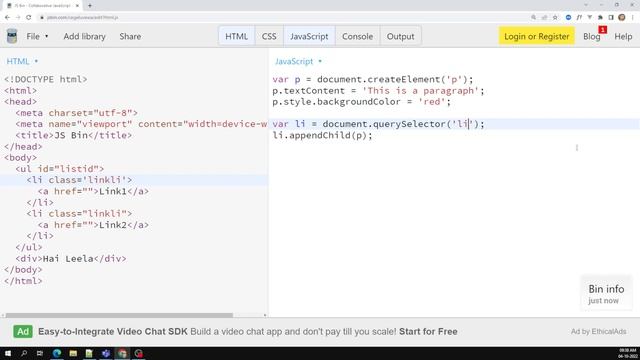The height and width of the screenshot is (360, 640).
Task: Open the Chrome profile avatar
Action: [622, 18]
